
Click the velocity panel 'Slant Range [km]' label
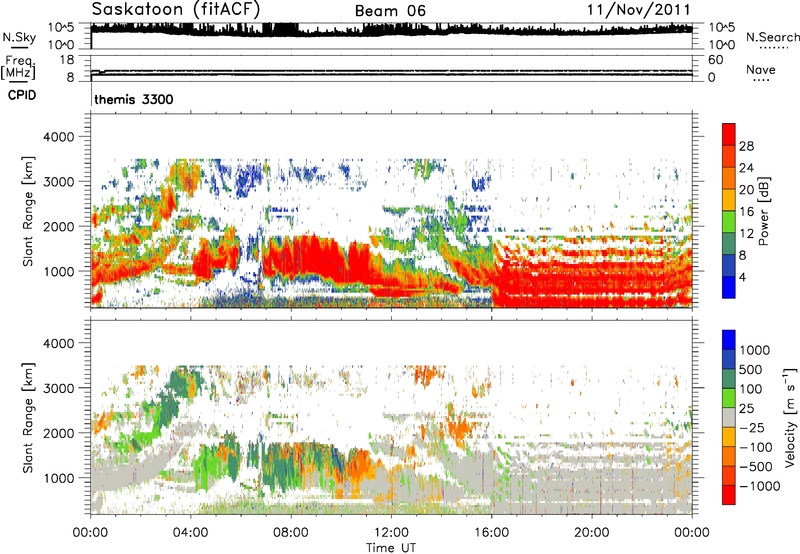pyautogui.click(x=28, y=418)
